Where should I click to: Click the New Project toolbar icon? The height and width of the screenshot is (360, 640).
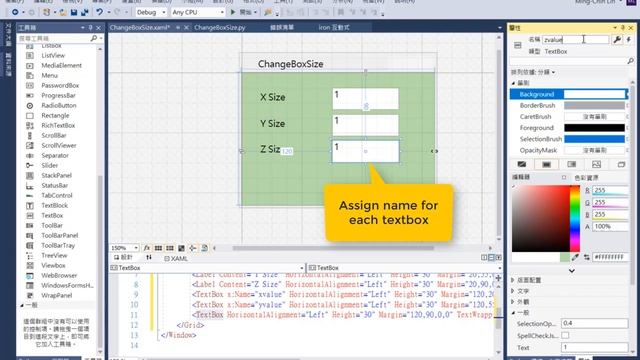47,12
